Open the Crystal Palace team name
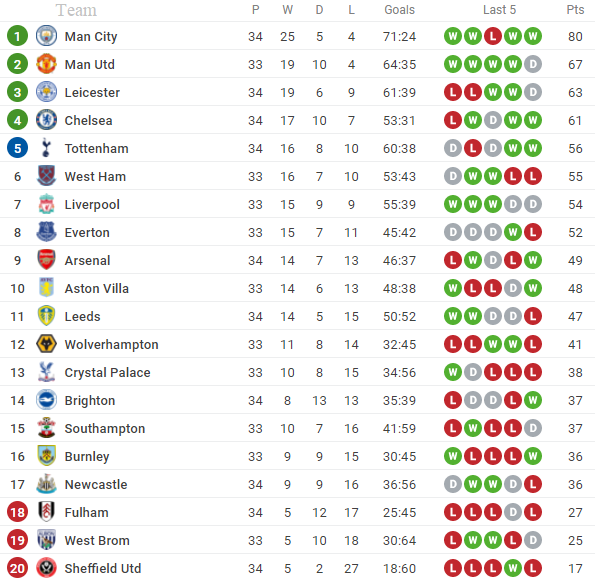The height and width of the screenshot is (586, 596). 107,372
